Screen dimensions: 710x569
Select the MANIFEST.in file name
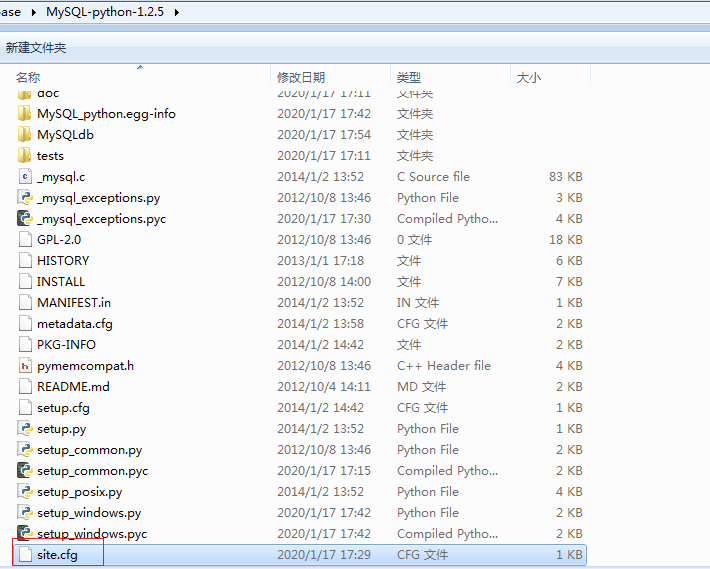click(x=74, y=302)
